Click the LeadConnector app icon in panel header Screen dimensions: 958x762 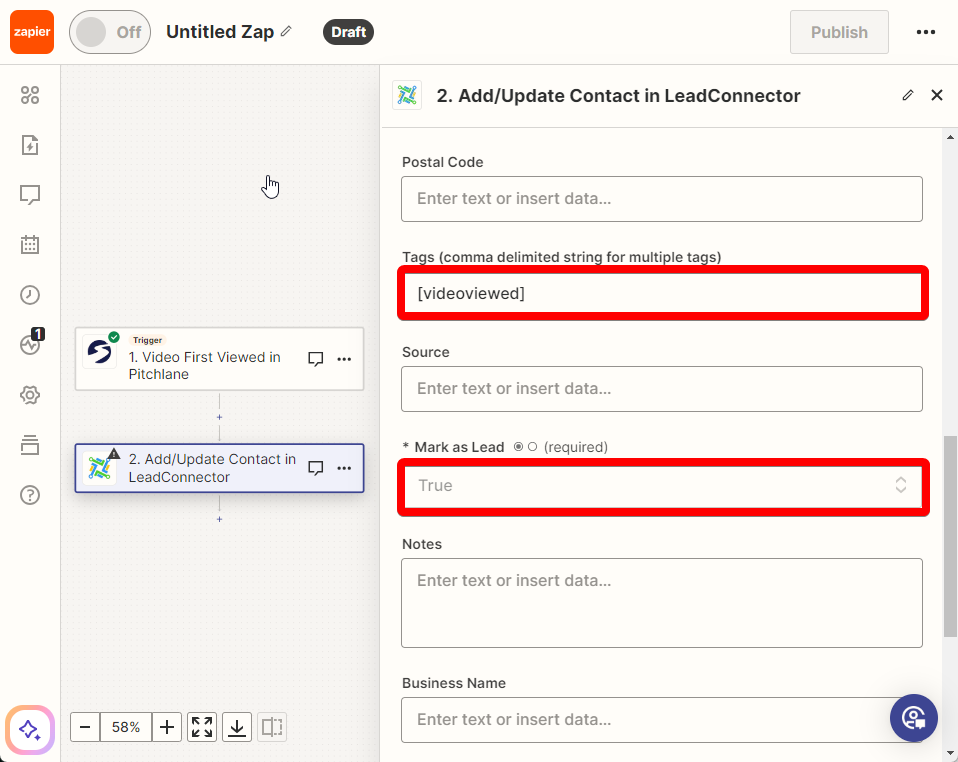pyautogui.click(x=407, y=95)
